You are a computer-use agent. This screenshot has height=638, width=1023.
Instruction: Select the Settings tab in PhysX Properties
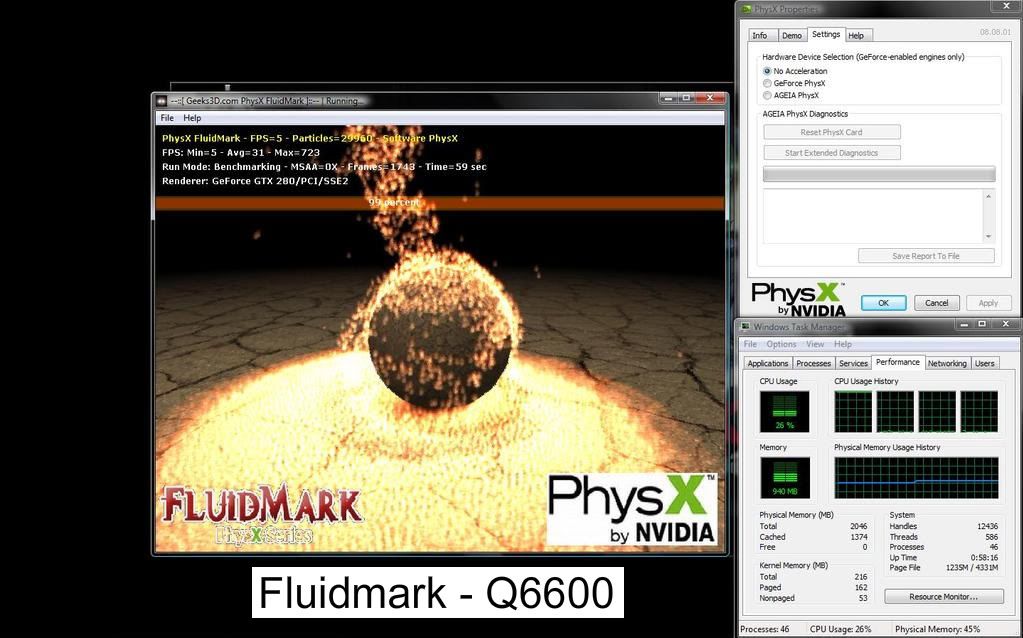click(x=826, y=35)
